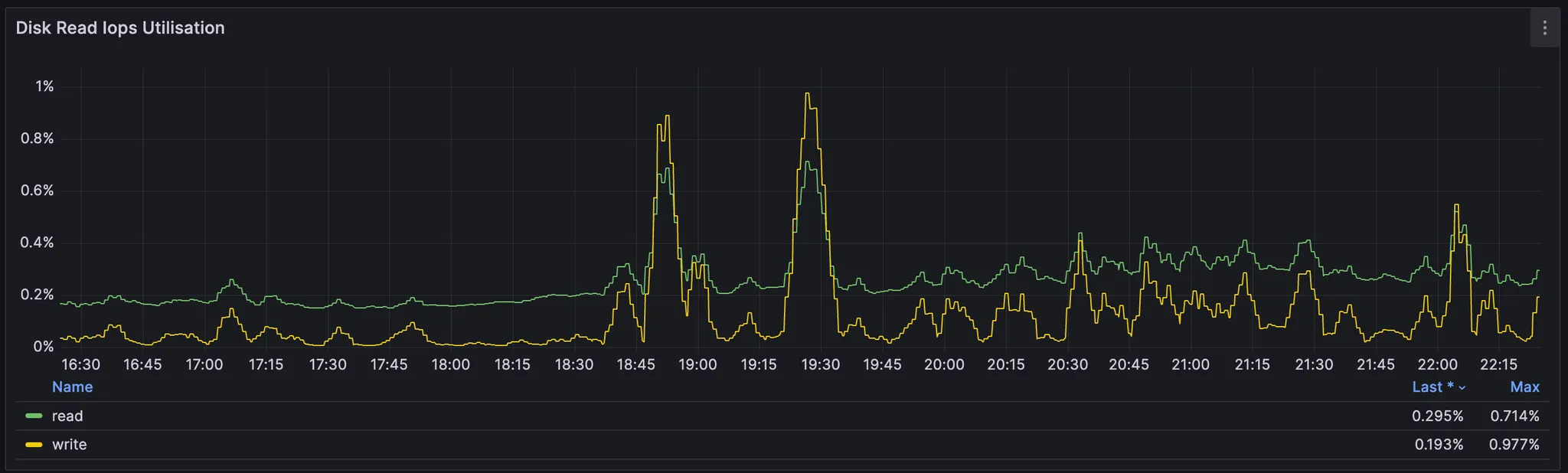Click the 18:15 time axis label
This screenshot has width=1568, height=473.
click(x=512, y=365)
